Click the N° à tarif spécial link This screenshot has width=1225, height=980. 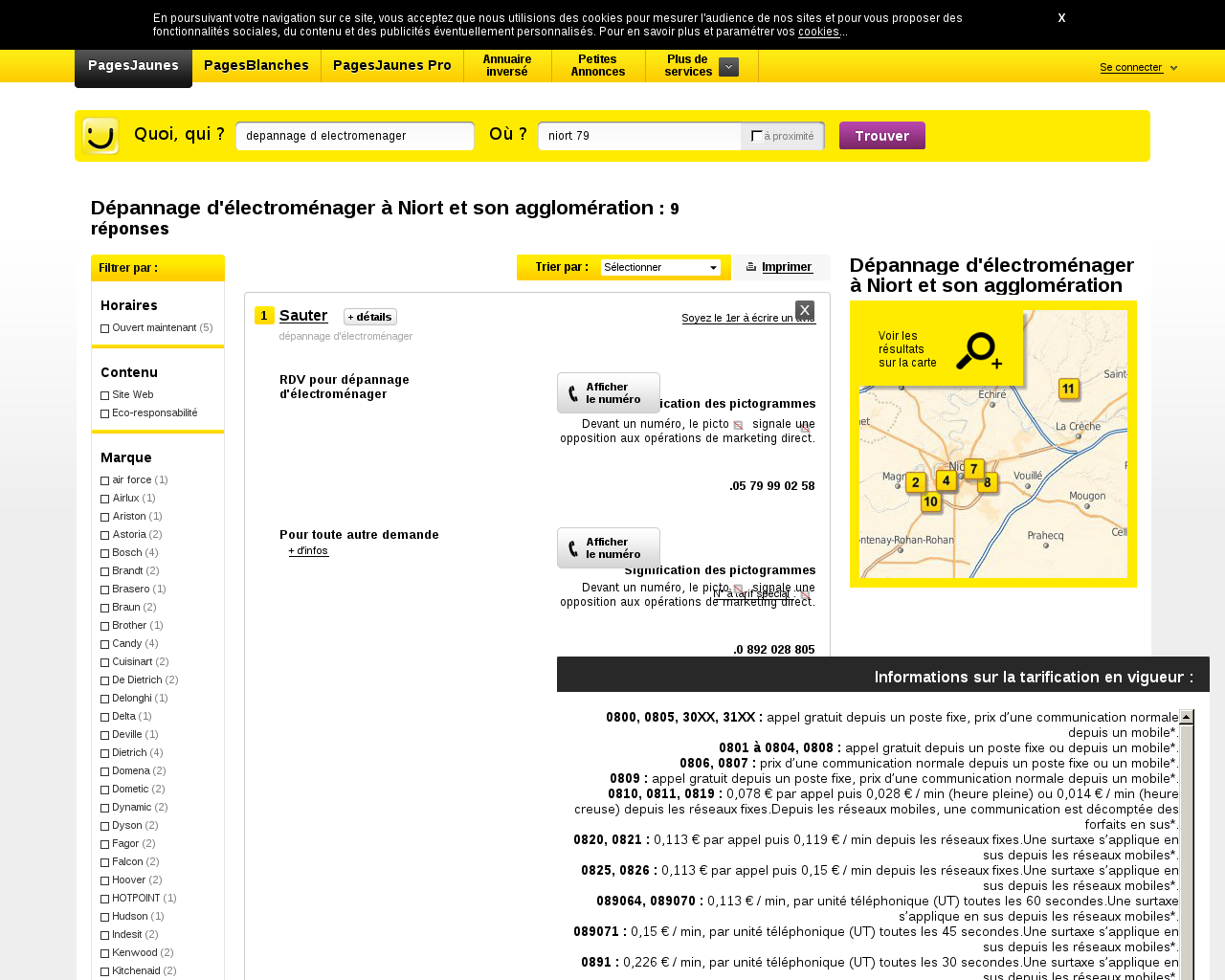tap(752, 594)
